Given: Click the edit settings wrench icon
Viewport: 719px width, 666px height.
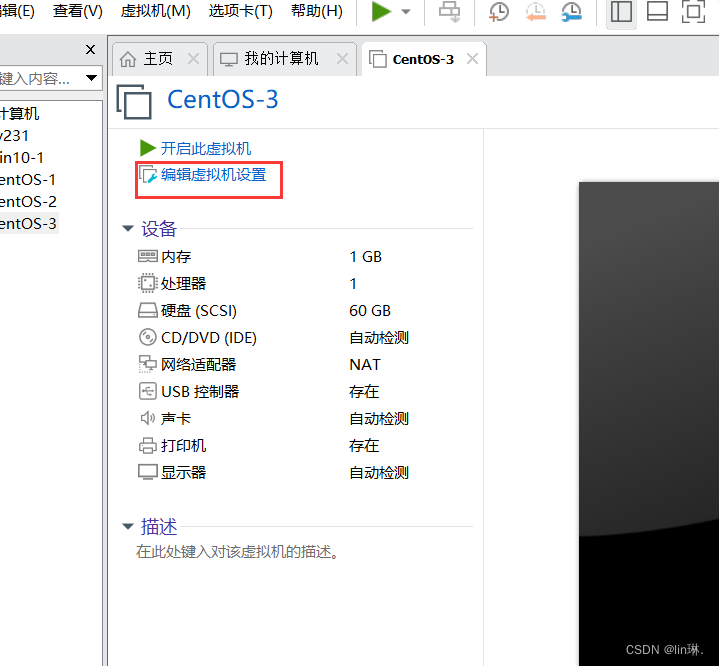Looking at the screenshot, I should 148,175.
